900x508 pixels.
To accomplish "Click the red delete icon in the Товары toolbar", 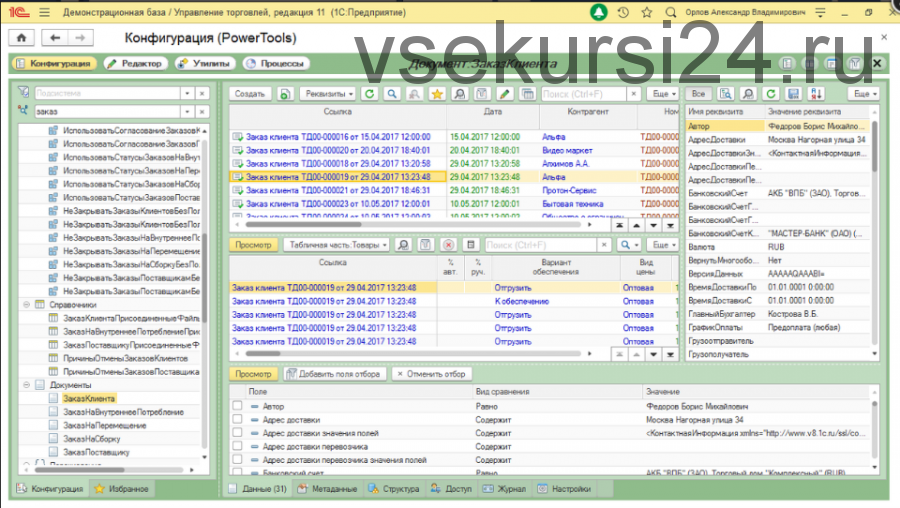I will click(x=447, y=244).
